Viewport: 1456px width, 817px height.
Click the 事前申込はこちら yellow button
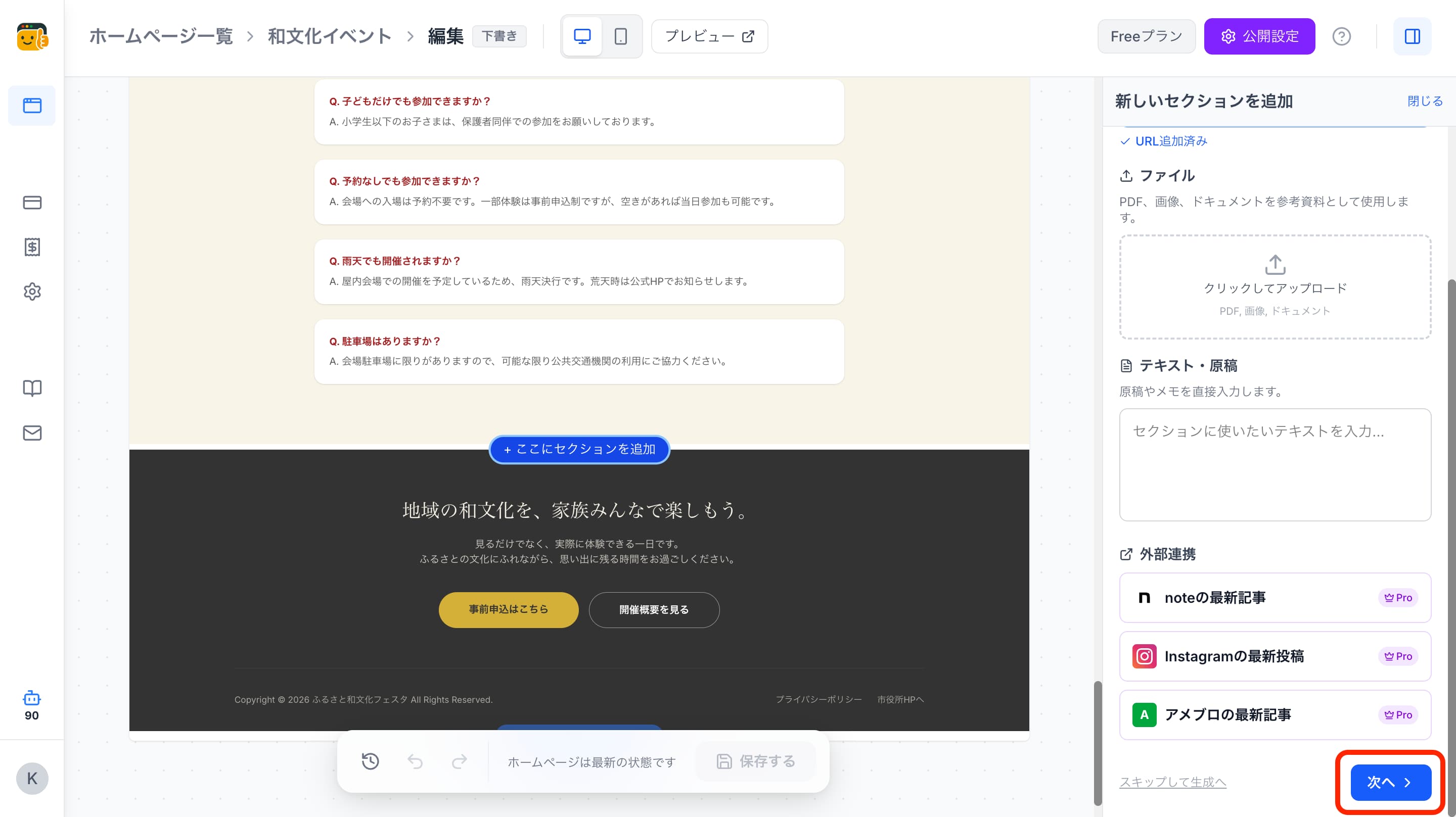[x=508, y=610]
